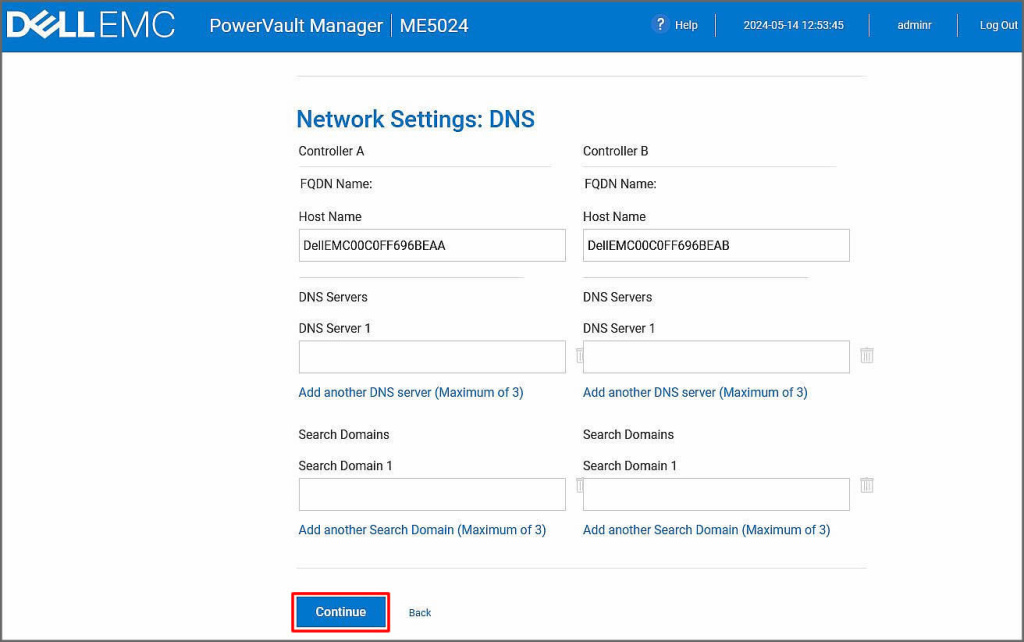Click Controller B DNS Server 1 input
The image size is (1024, 642).
716,357
